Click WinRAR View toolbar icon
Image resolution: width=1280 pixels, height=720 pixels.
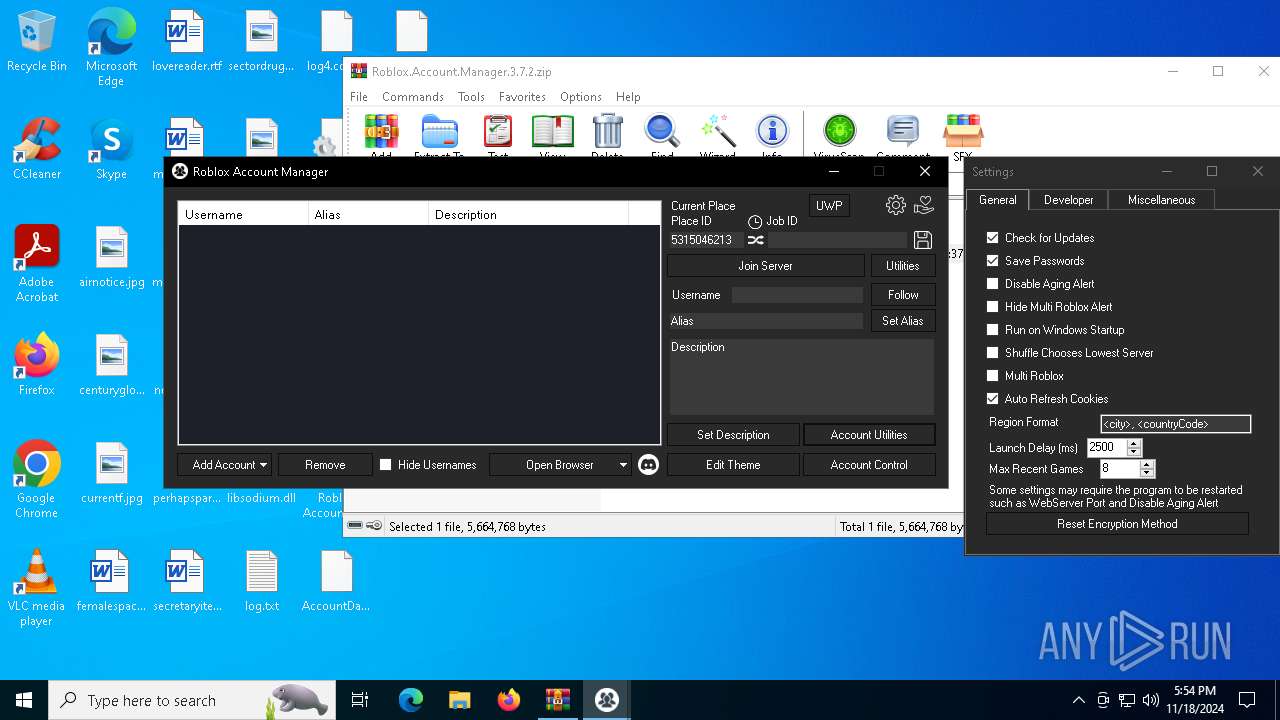[553, 135]
